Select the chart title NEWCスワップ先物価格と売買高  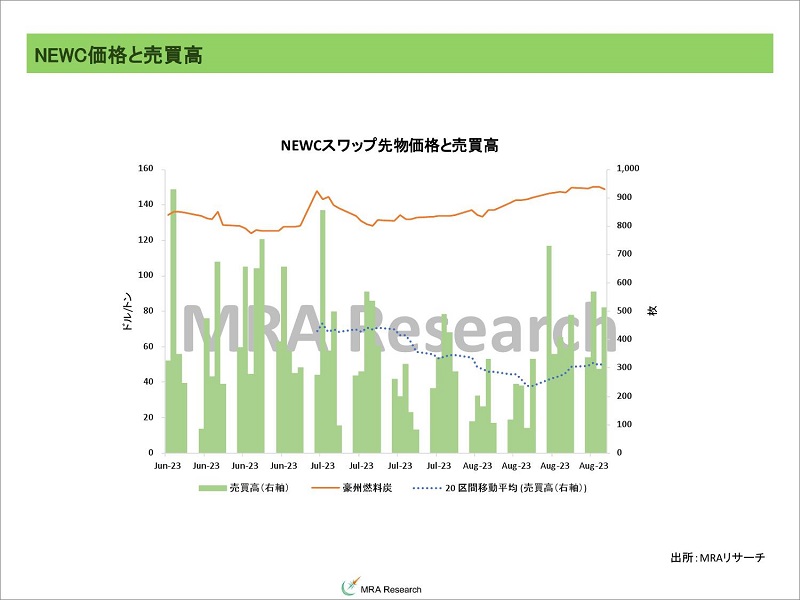tap(392, 144)
